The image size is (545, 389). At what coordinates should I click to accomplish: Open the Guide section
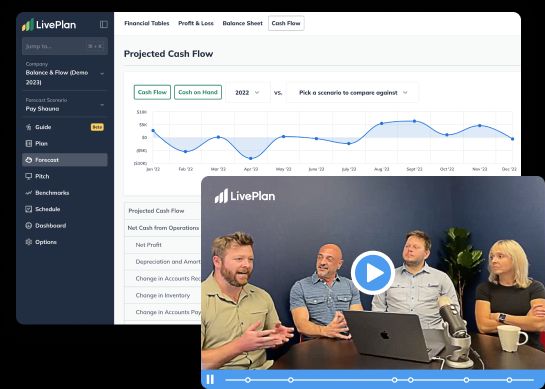(65, 127)
